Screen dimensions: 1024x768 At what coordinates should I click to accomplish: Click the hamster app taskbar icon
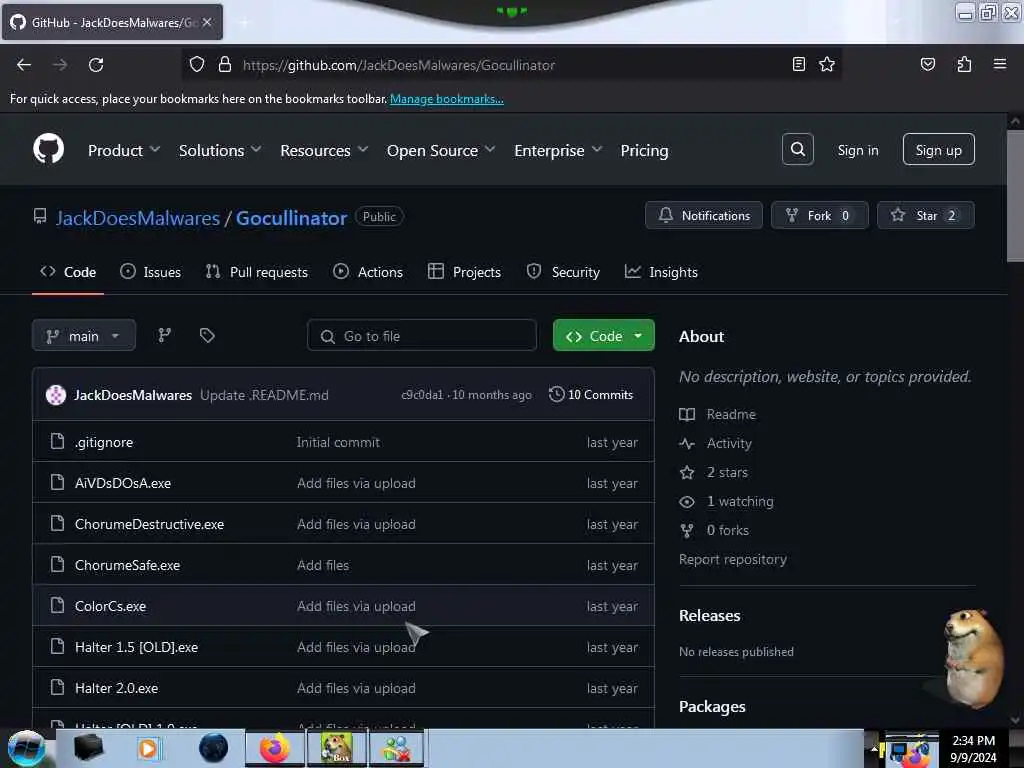point(336,748)
